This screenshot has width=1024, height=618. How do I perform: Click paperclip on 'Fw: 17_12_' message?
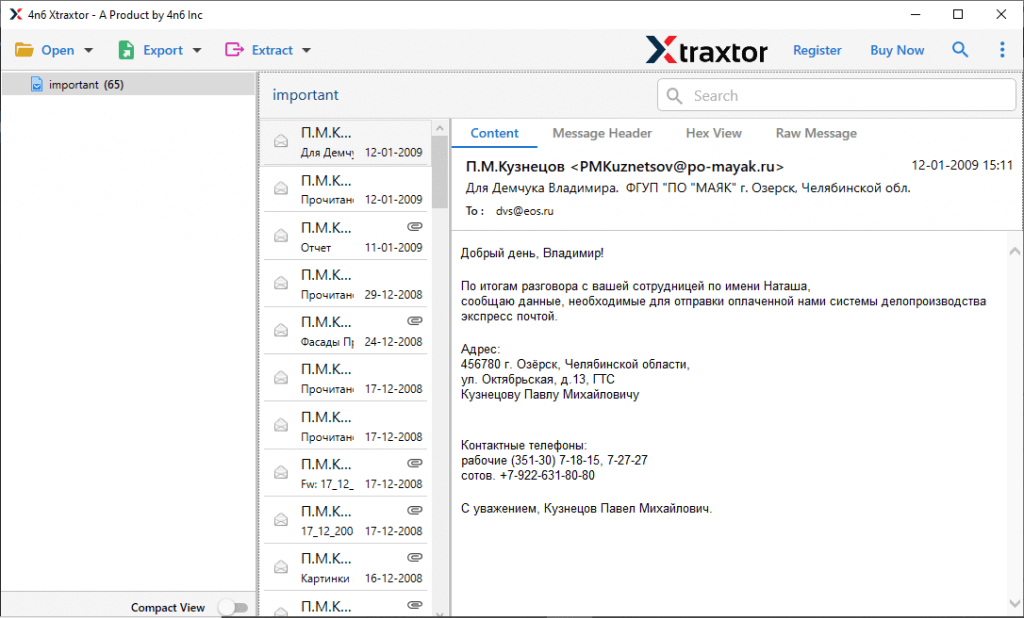415,463
